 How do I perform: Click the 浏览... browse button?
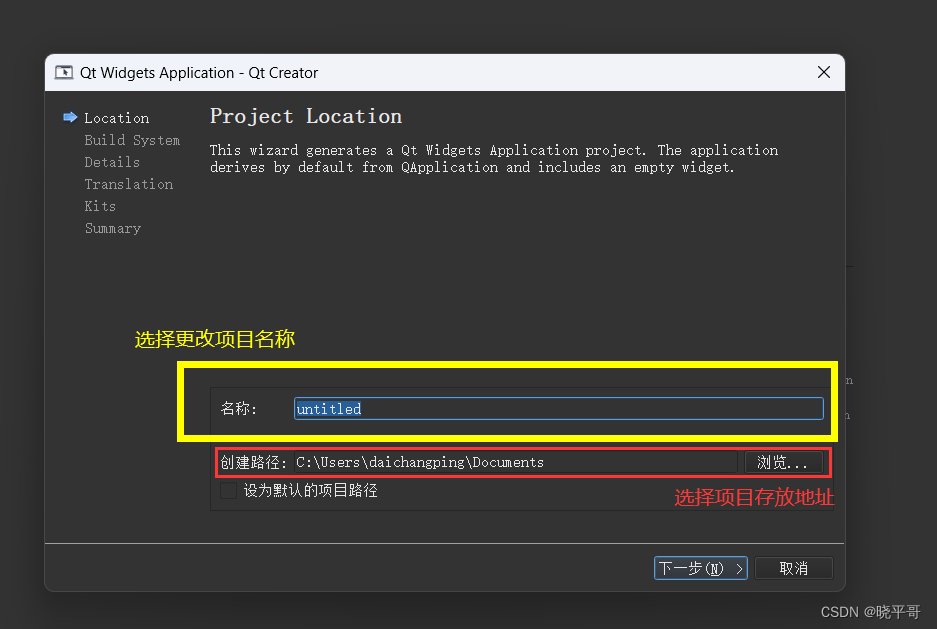pyautogui.click(x=783, y=462)
